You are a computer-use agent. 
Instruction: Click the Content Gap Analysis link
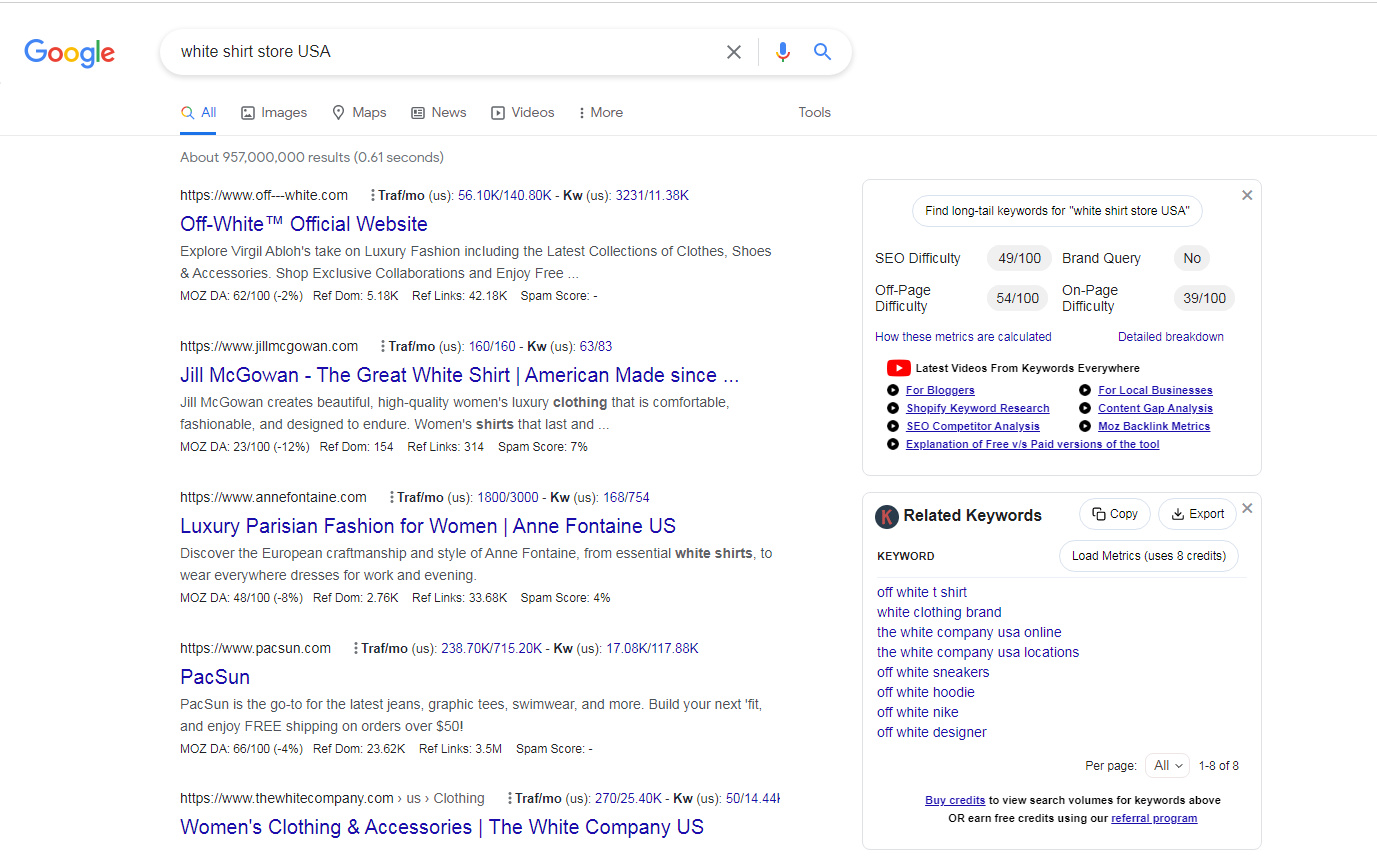1155,408
